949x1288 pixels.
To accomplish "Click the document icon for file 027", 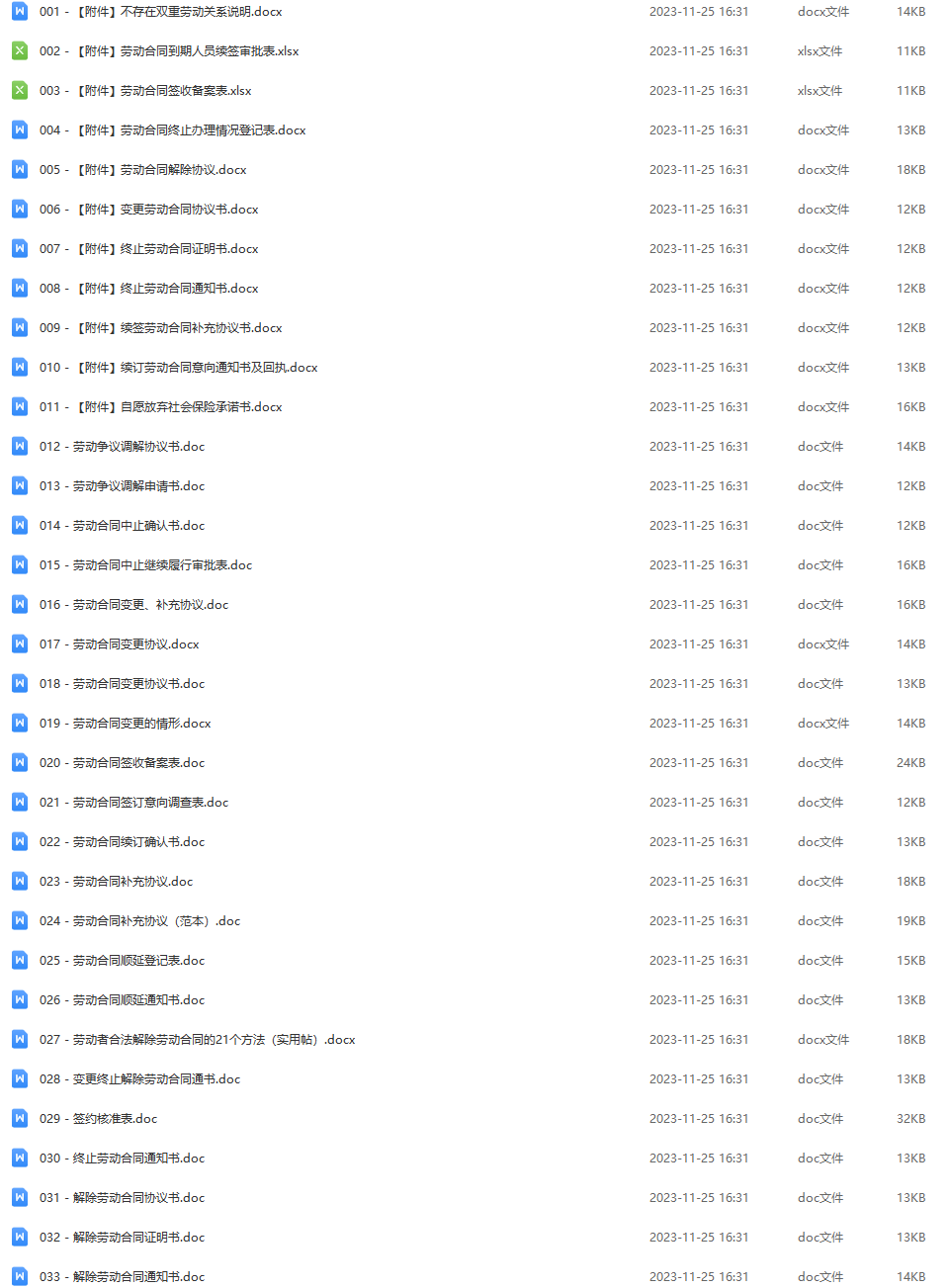I will (x=20, y=1039).
